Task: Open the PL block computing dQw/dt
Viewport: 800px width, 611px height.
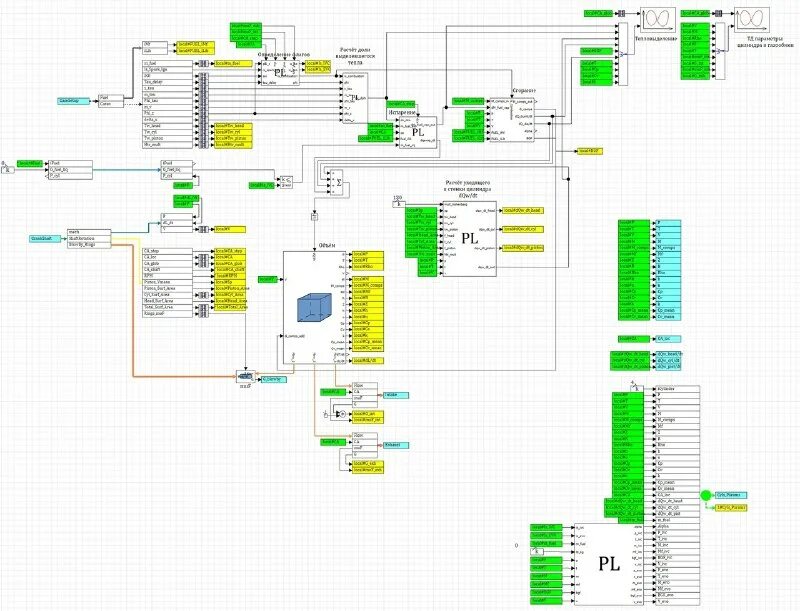Action: (470, 238)
